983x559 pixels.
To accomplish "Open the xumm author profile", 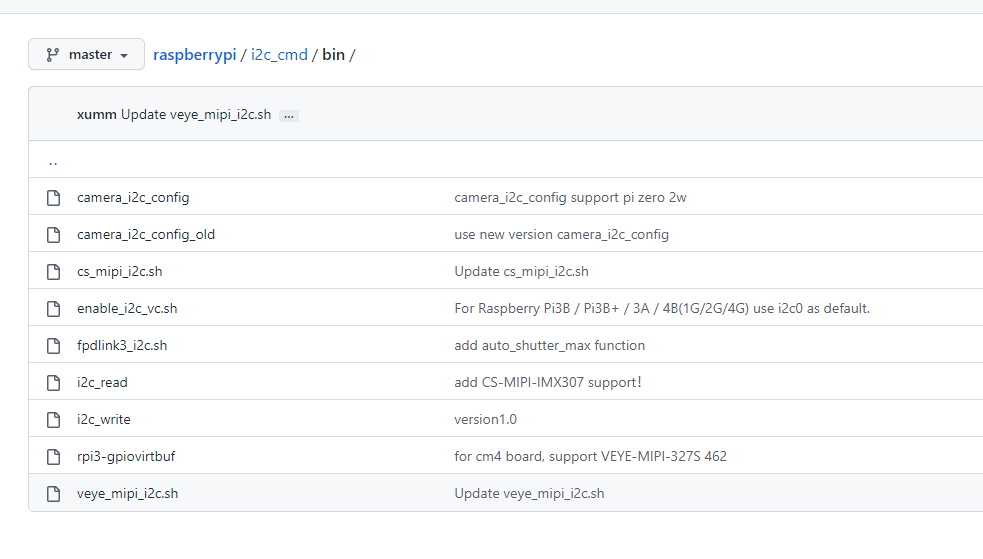I will click(96, 115).
